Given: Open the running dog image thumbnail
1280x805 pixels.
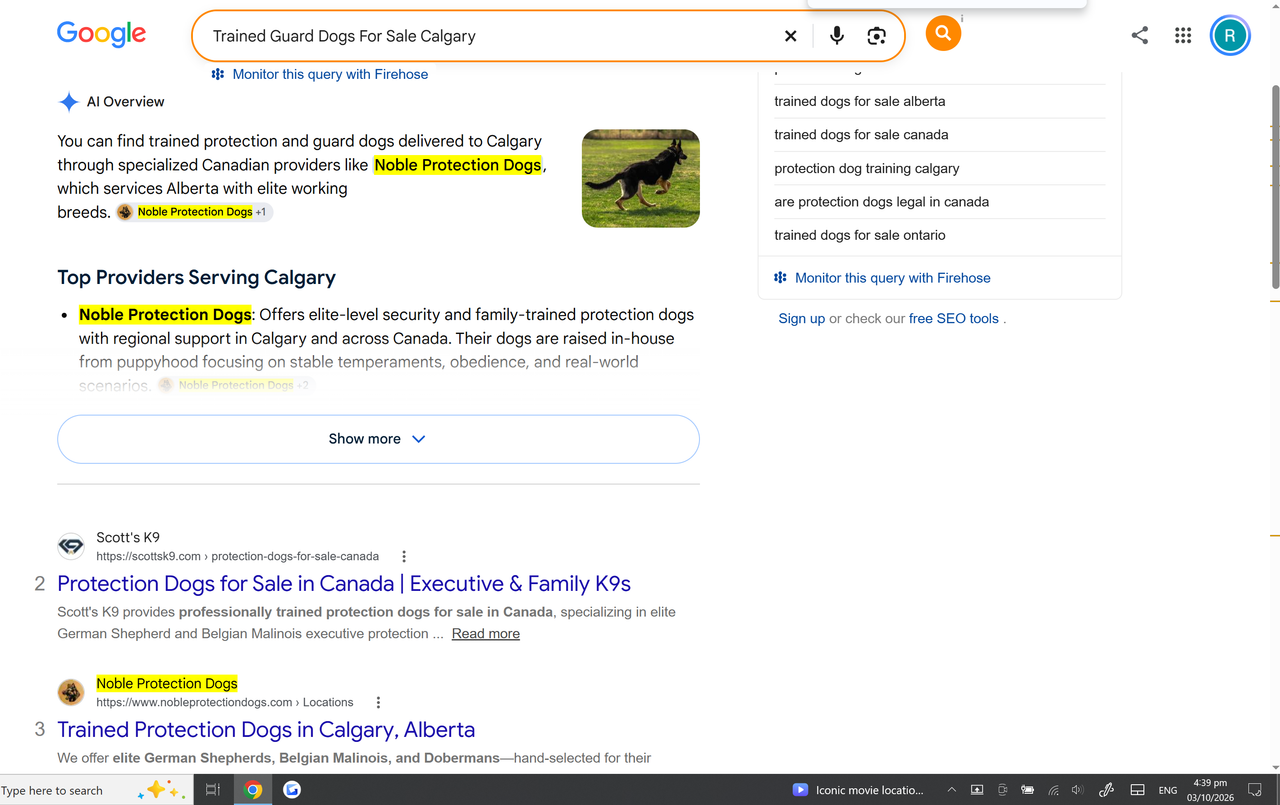Looking at the screenshot, I should tap(641, 178).
